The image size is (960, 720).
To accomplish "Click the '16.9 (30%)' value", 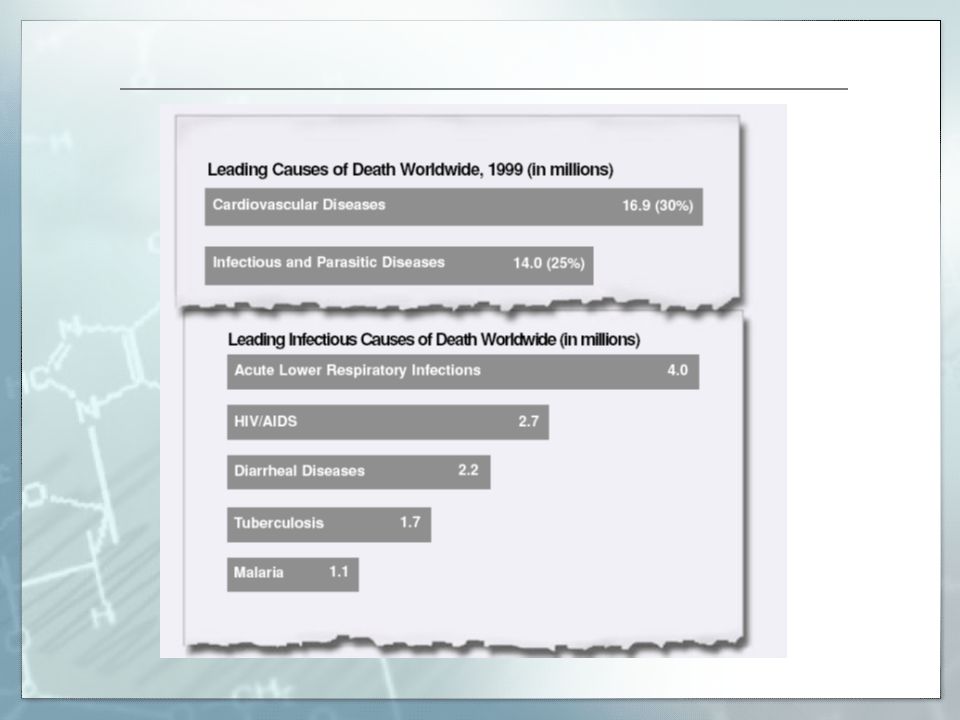I will tap(658, 206).
